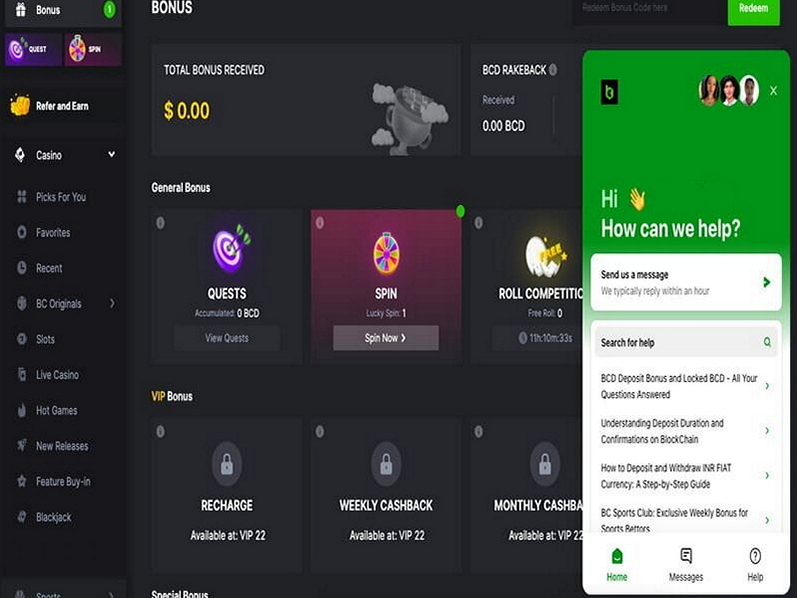
Task: Click the View Quests button
Action: point(227,338)
